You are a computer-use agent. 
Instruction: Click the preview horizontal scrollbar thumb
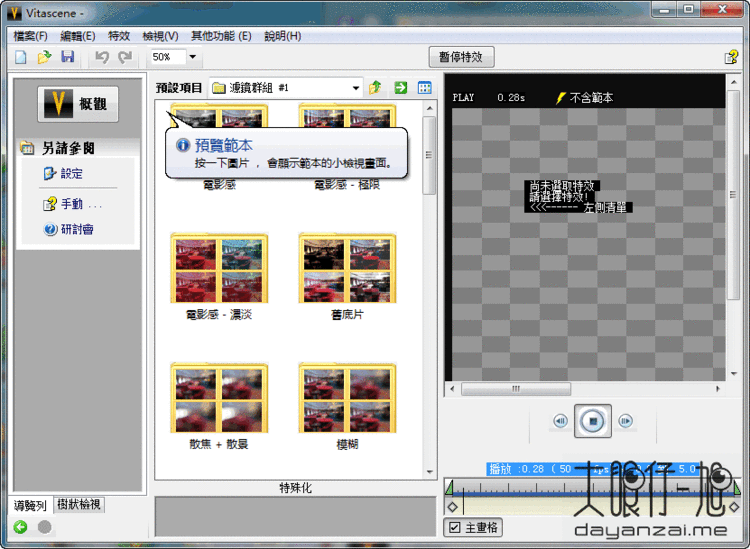click(516, 389)
